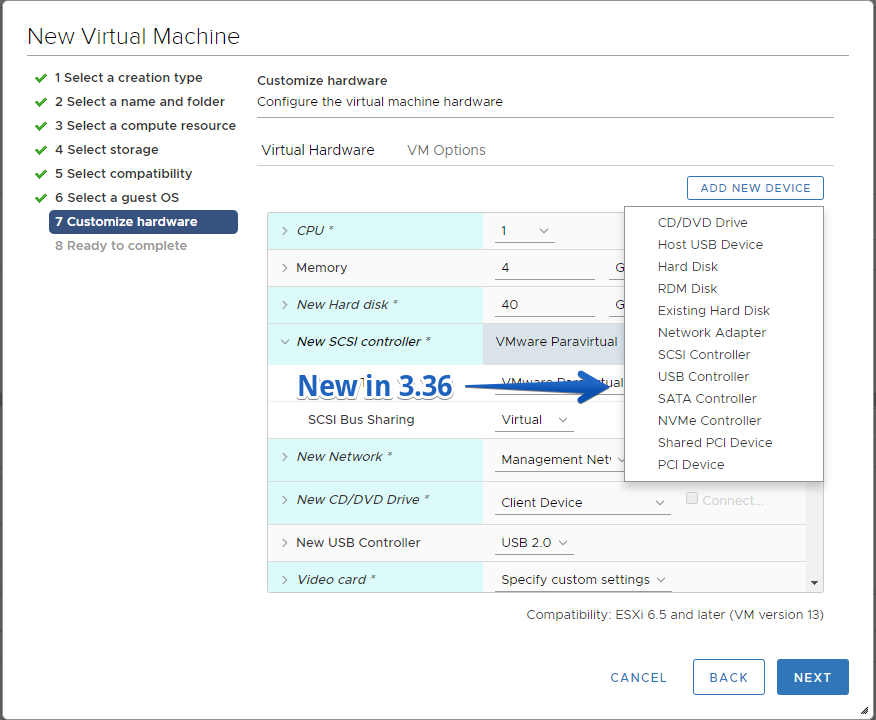Expand the New Network row chevron
The height and width of the screenshot is (720, 876).
284,456
